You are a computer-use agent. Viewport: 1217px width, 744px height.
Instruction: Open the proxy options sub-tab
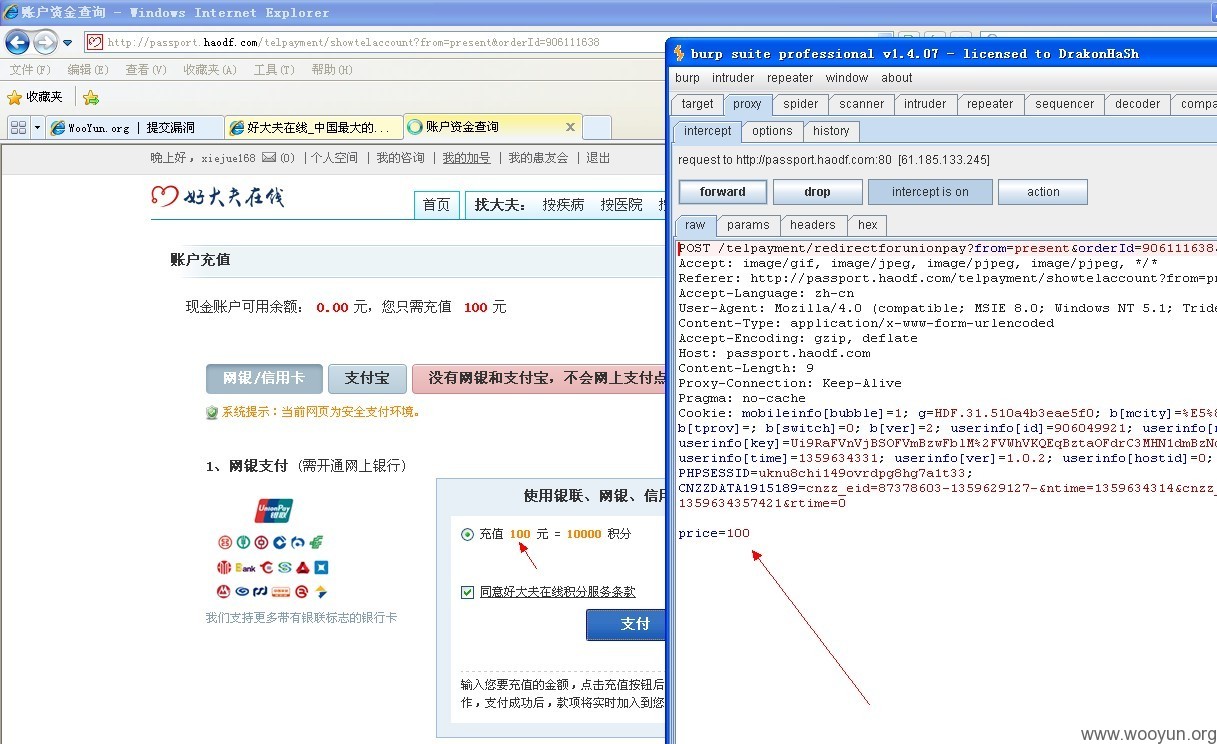pyautogui.click(x=772, y=131)
